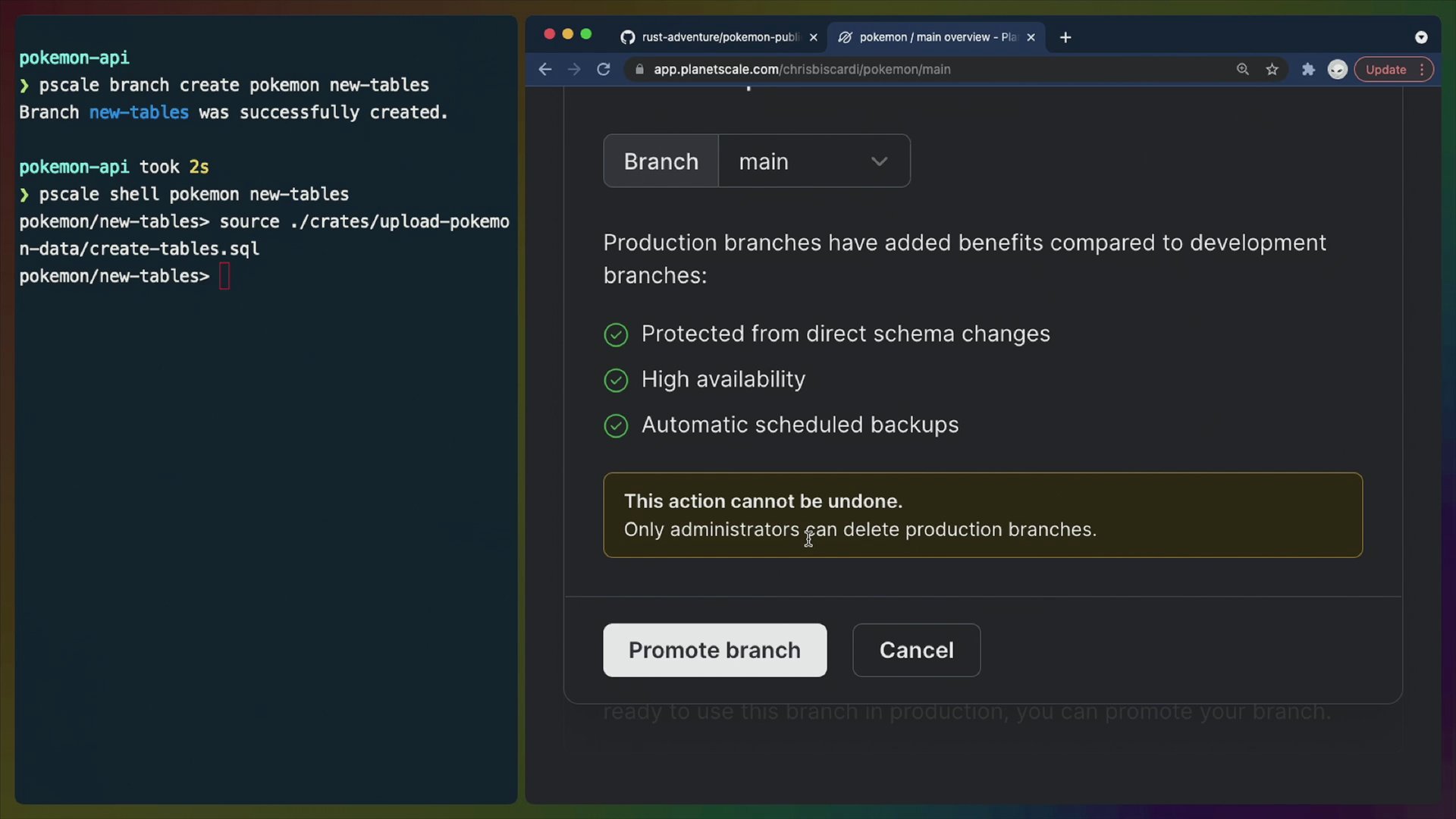Click the address bar URL
The image size is (1456, 819).
(802, 69)
